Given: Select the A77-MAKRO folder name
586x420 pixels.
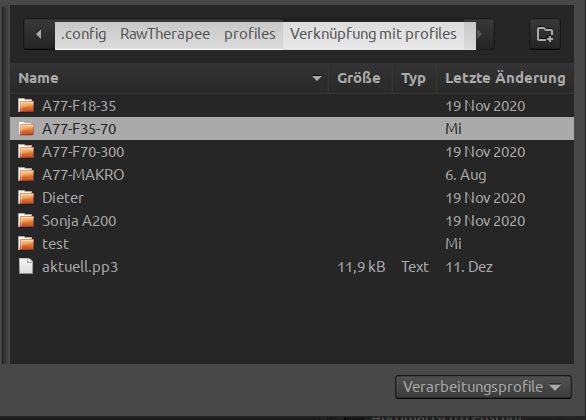Looking at the screenshot, I should (x=83, y=175).
